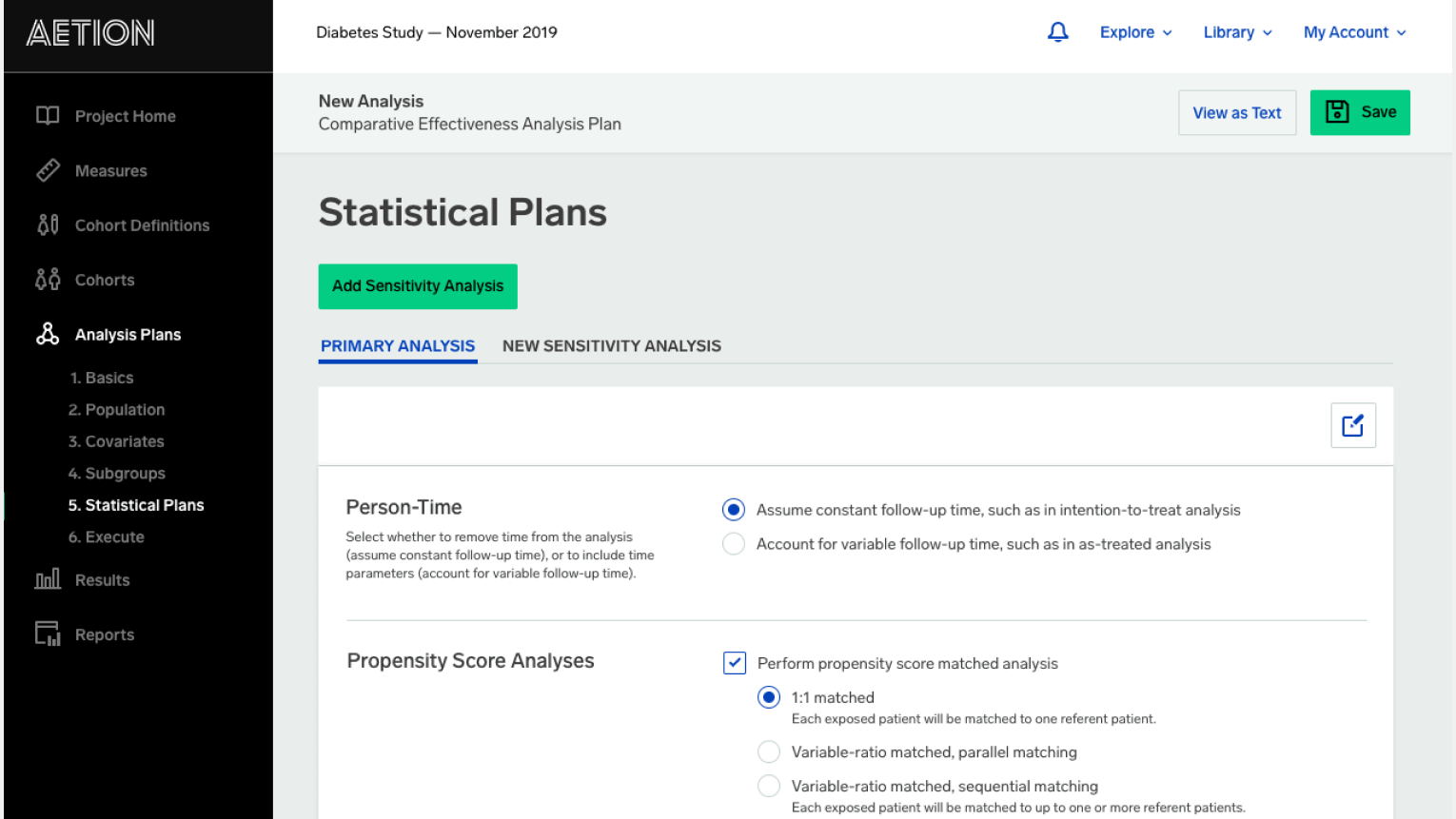Screen dimensions: 1456x819
Task: Select variable-ratio sequential matching option
Action: pyautogui.click(x=769, y=787)
